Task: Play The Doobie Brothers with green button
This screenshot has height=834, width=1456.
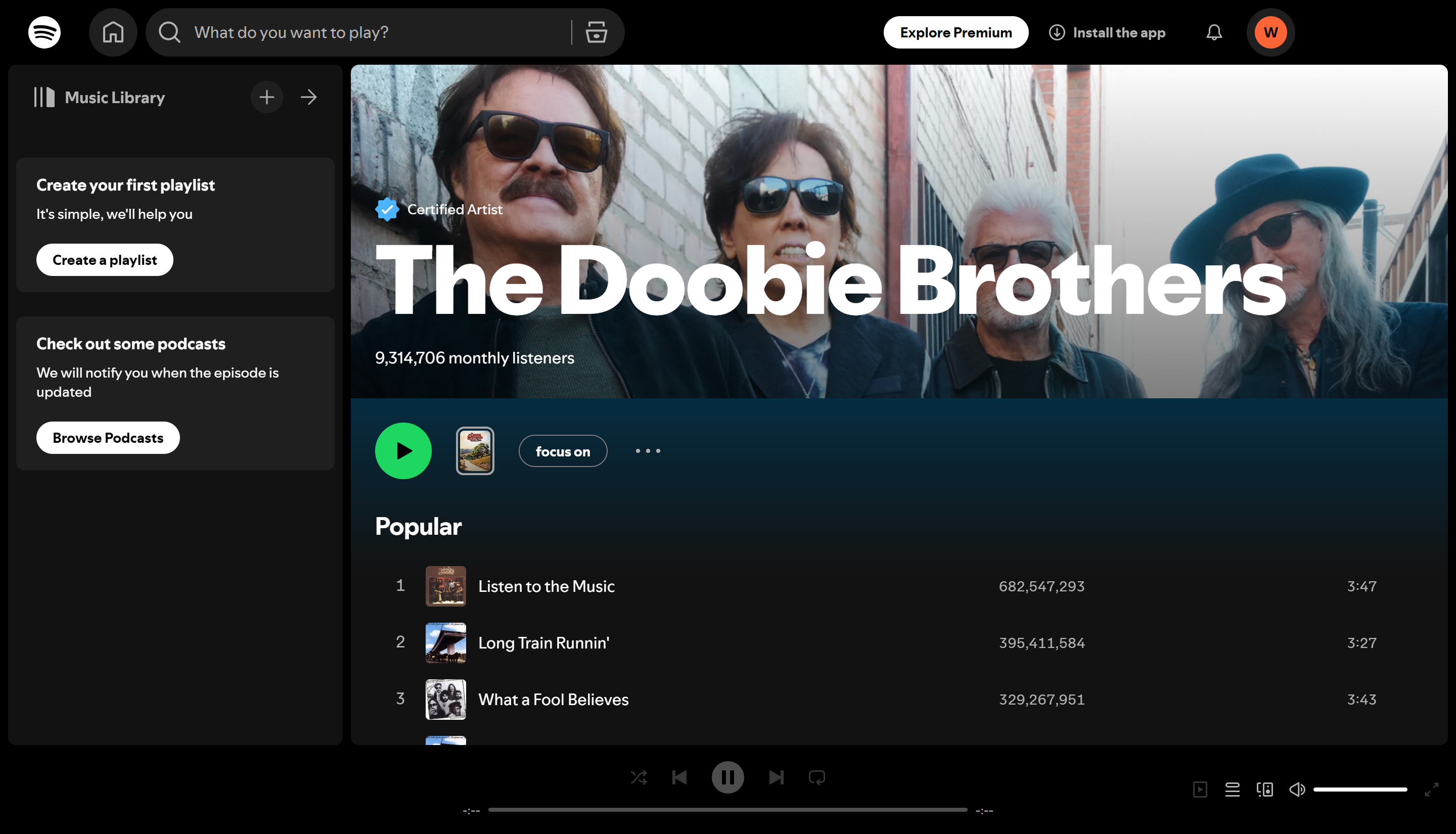Action: [403, 451]
